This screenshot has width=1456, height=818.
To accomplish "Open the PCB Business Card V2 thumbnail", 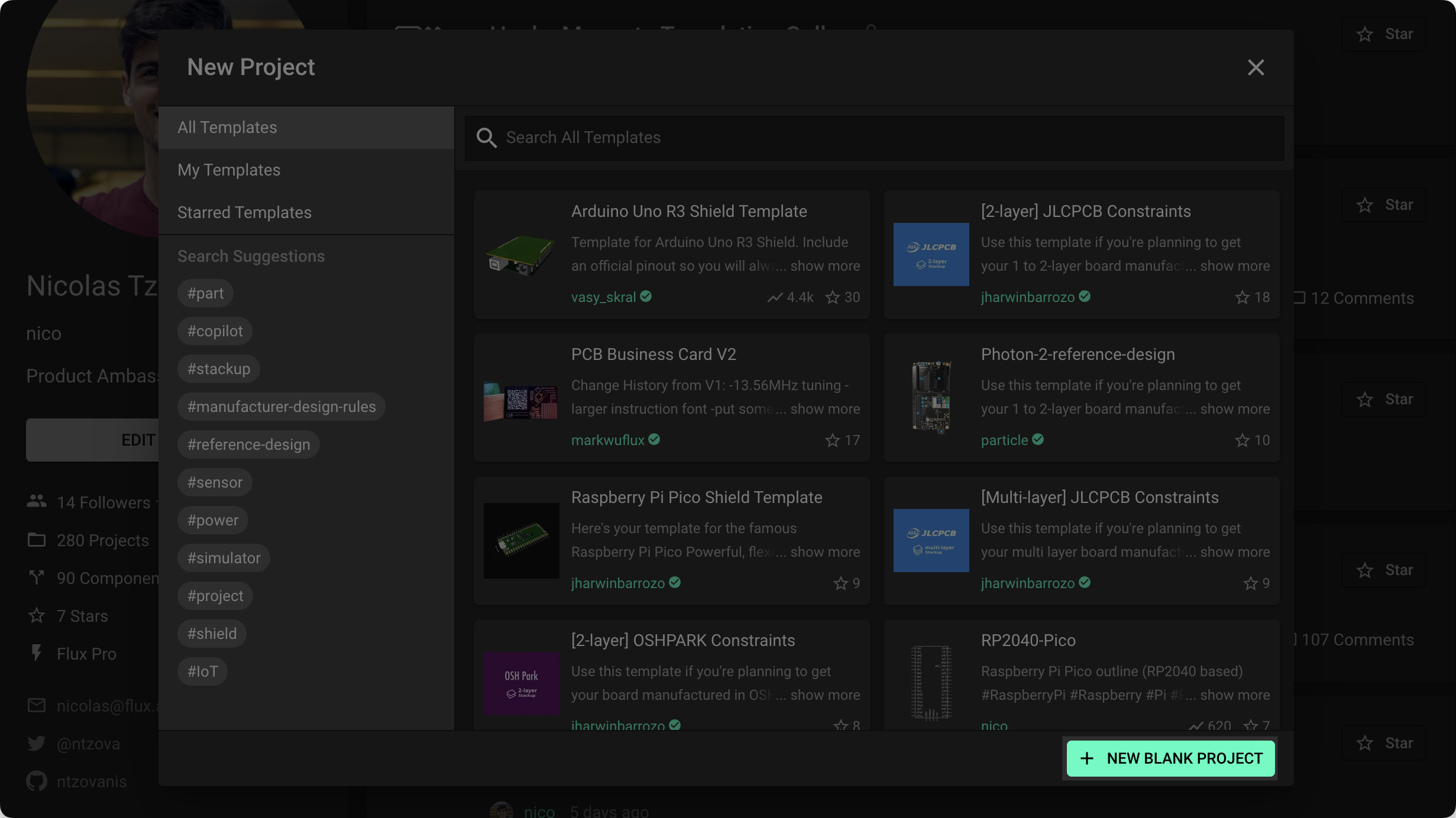I will pos(521,400).
